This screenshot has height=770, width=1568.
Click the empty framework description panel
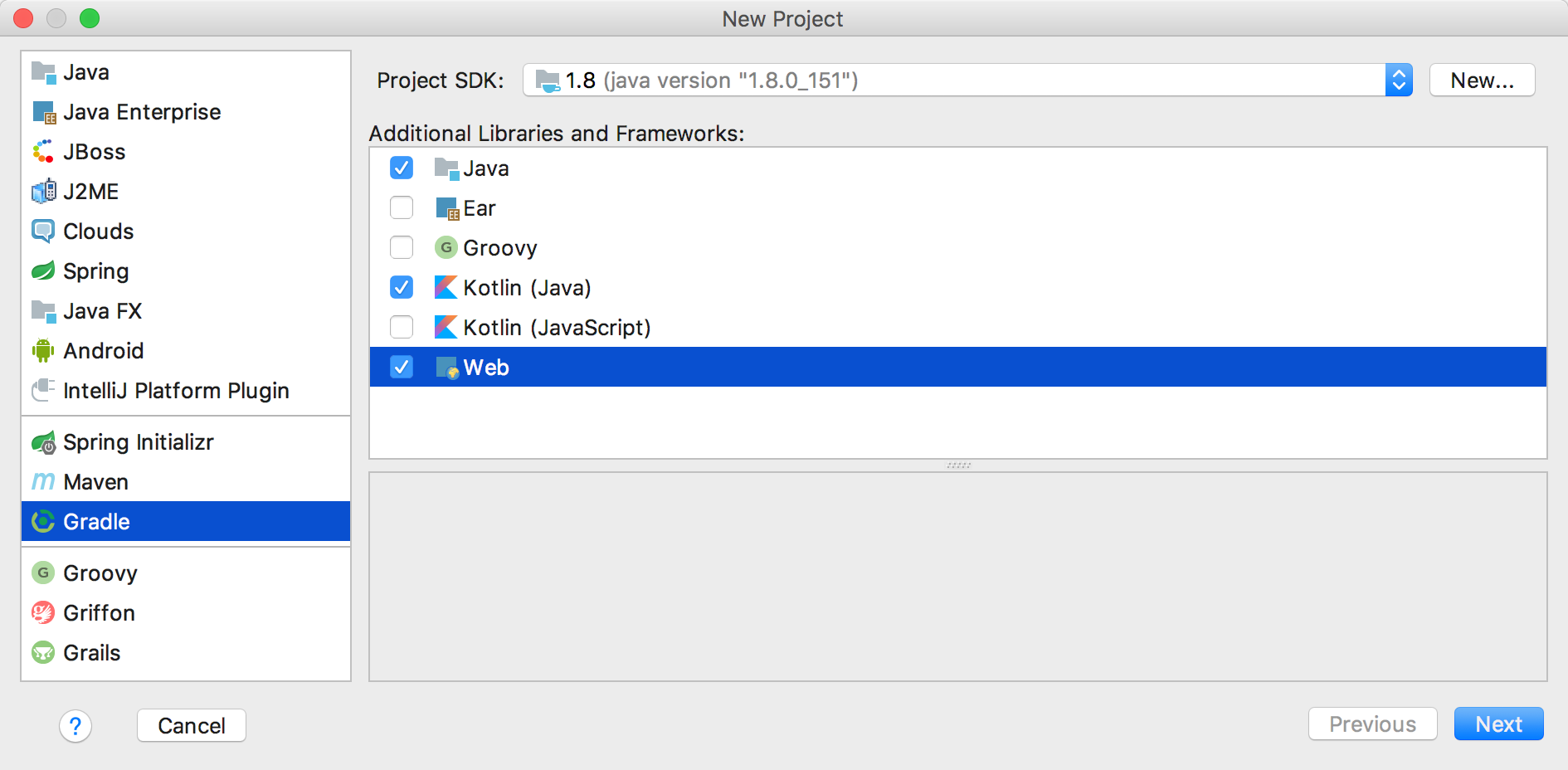coord(958,577)
